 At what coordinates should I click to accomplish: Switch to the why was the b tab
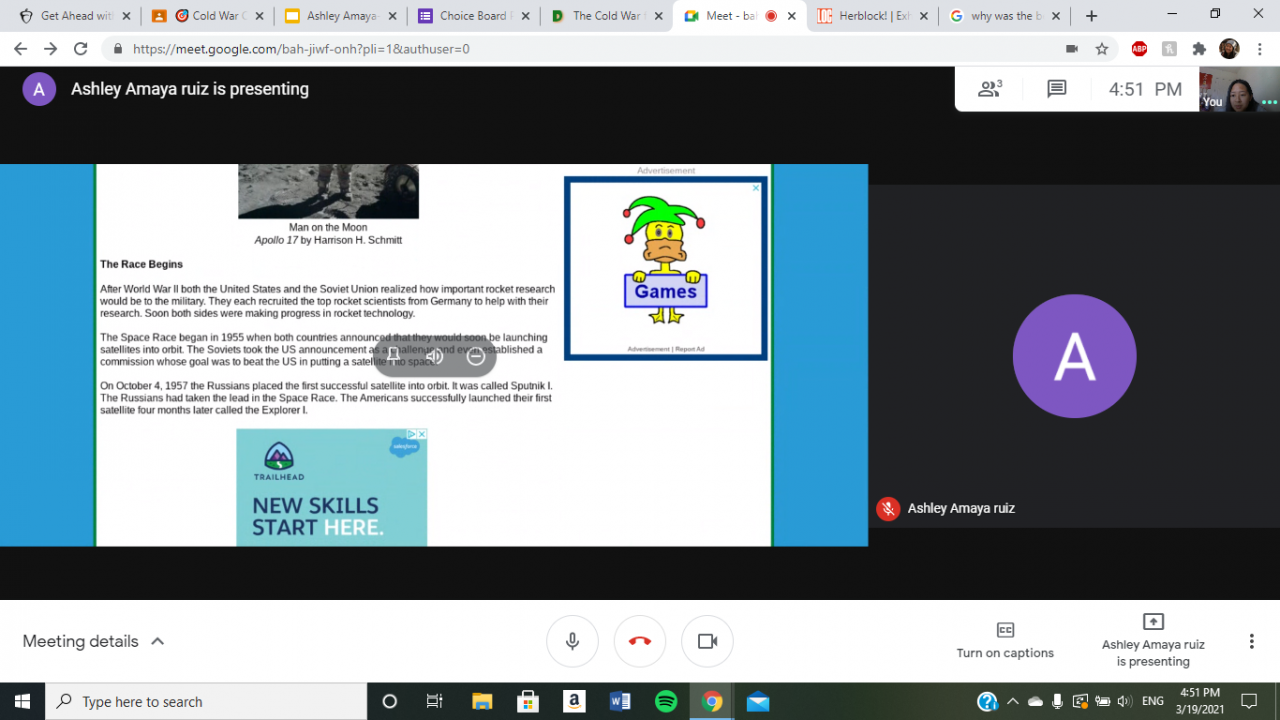(x=1004, y=16)
